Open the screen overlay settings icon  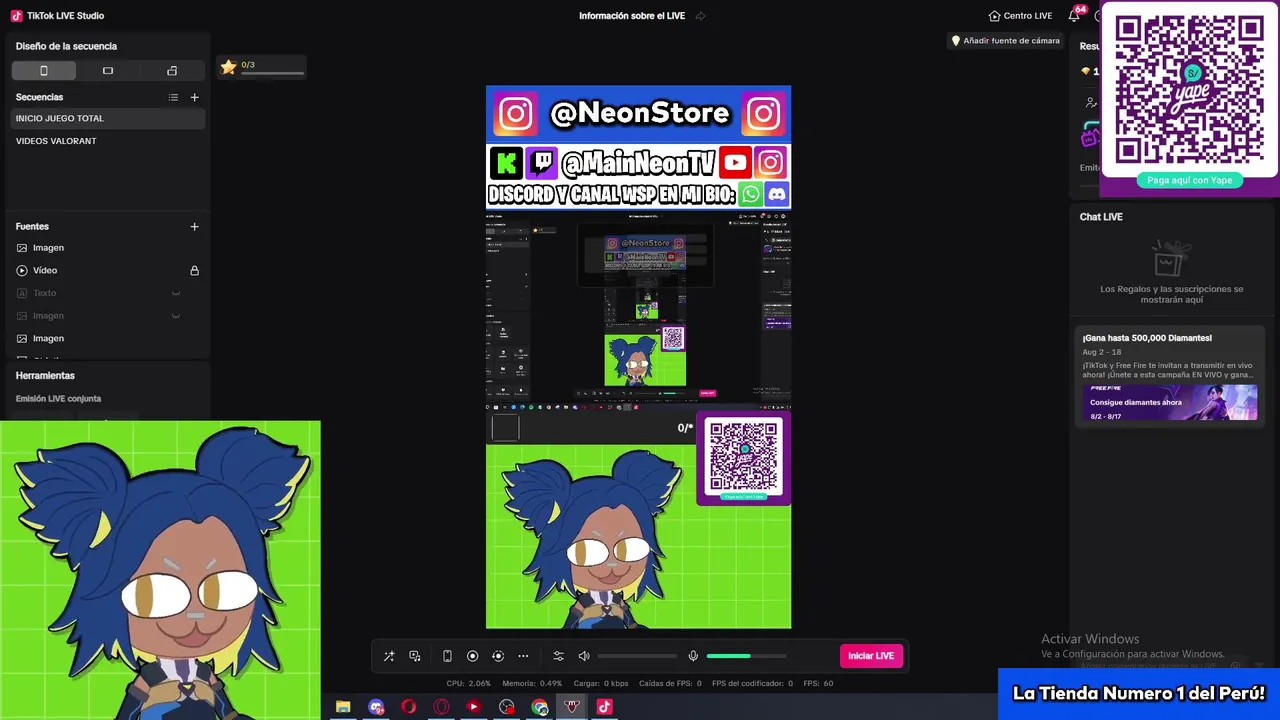pyautogui.click(x=415, y=656)
